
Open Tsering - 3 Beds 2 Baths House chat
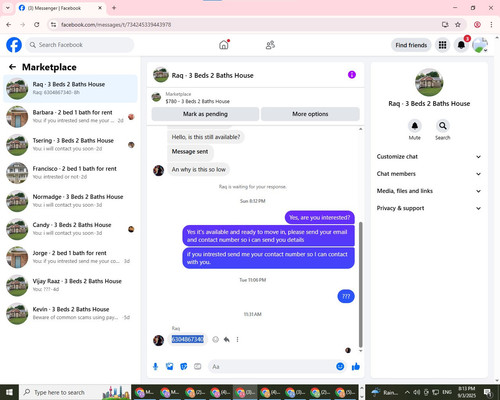tap(70, 145)
